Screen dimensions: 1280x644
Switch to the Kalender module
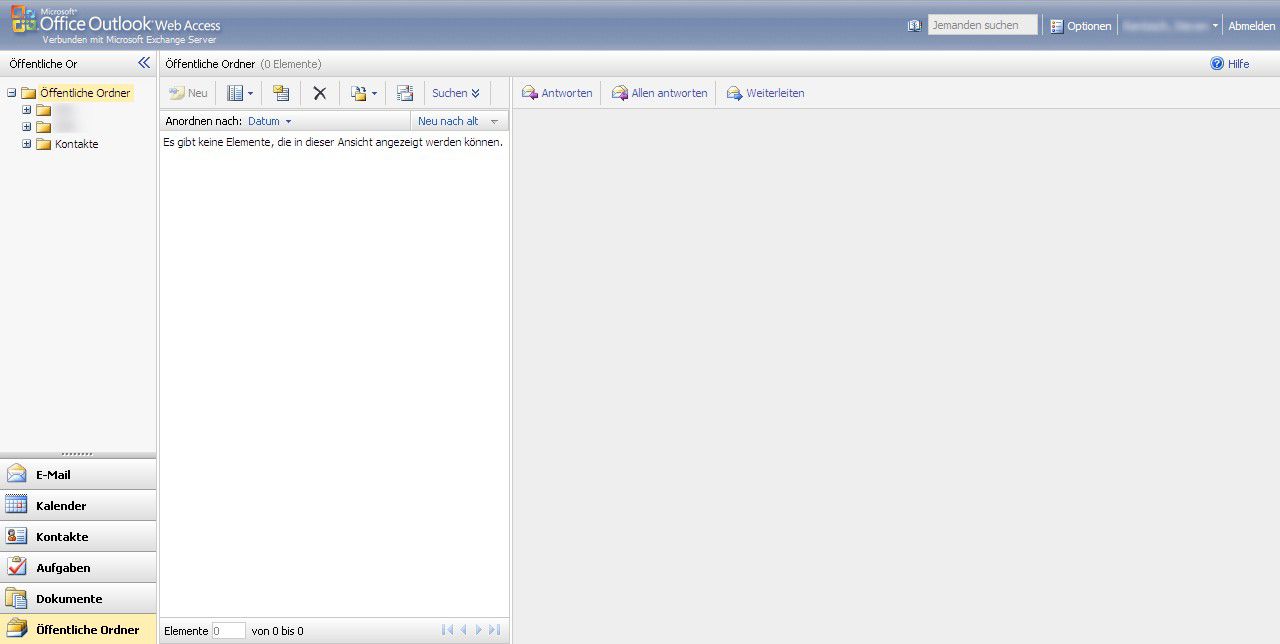(61, 506)
